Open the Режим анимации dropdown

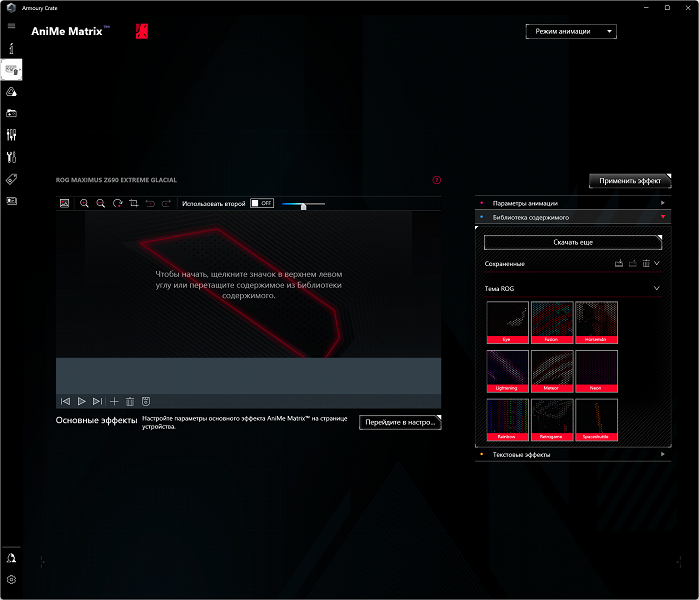[571, 32]
